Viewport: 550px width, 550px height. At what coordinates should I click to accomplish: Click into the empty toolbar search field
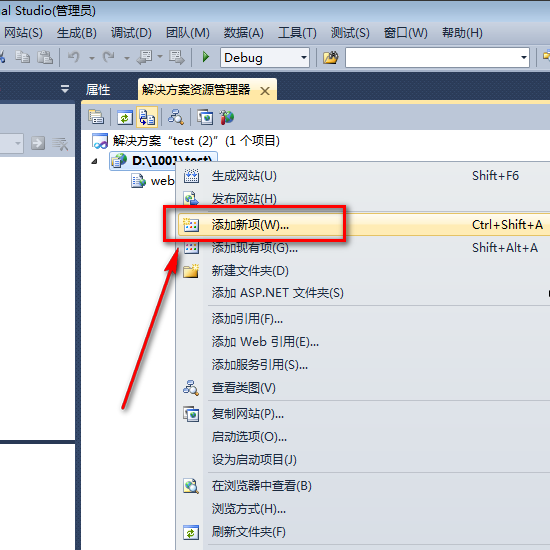pos(432,58)
